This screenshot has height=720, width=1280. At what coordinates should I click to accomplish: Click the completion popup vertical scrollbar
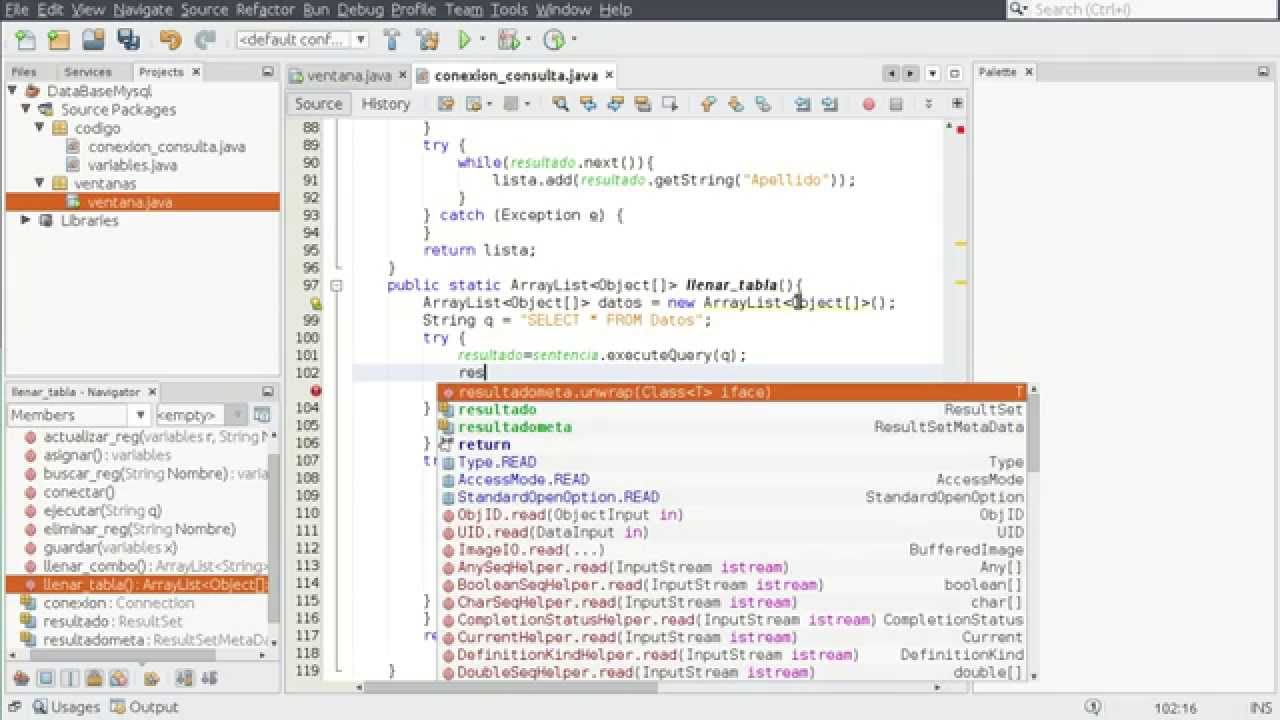click(x=1032, y=532)
